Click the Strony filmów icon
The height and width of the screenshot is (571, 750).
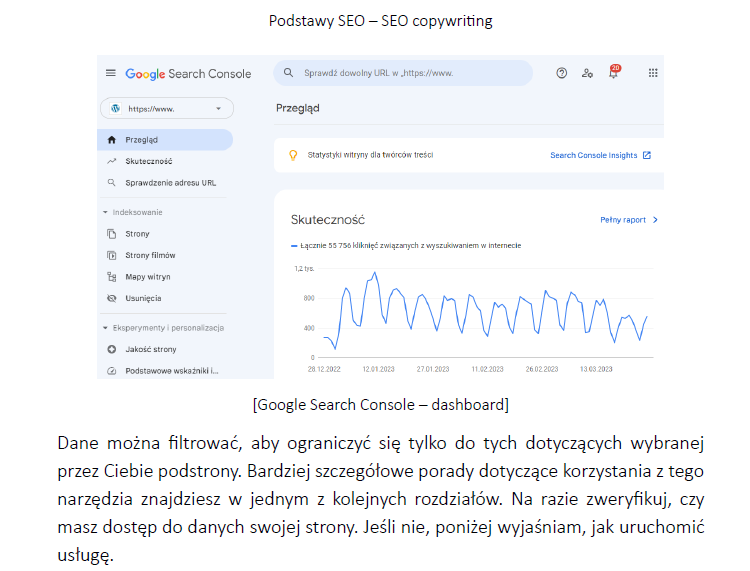[x=112, y=255]
